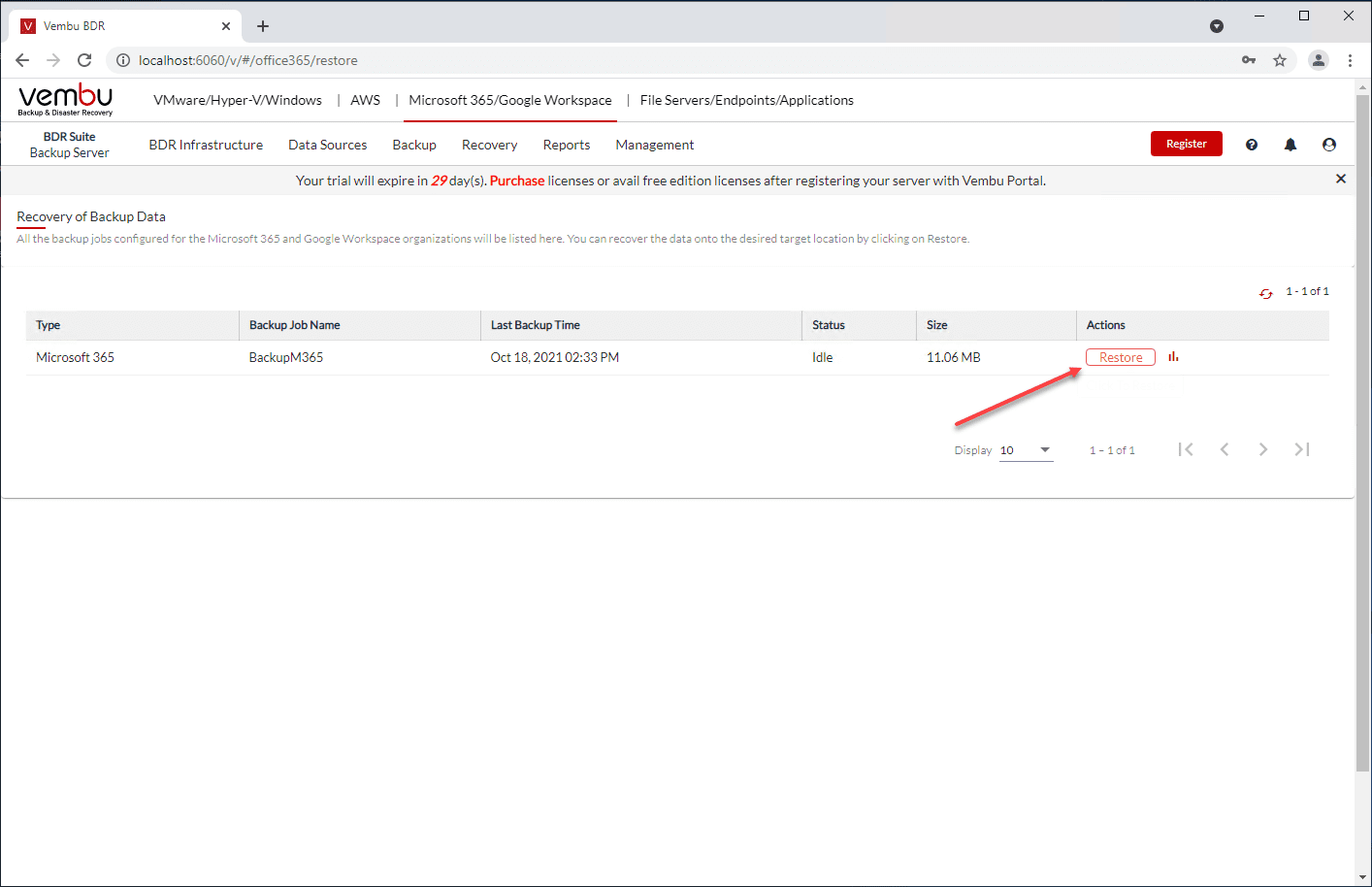Open the user account icon in Vembu header
This screenshot has height=887, width=1372.
tap(1329, 145)
